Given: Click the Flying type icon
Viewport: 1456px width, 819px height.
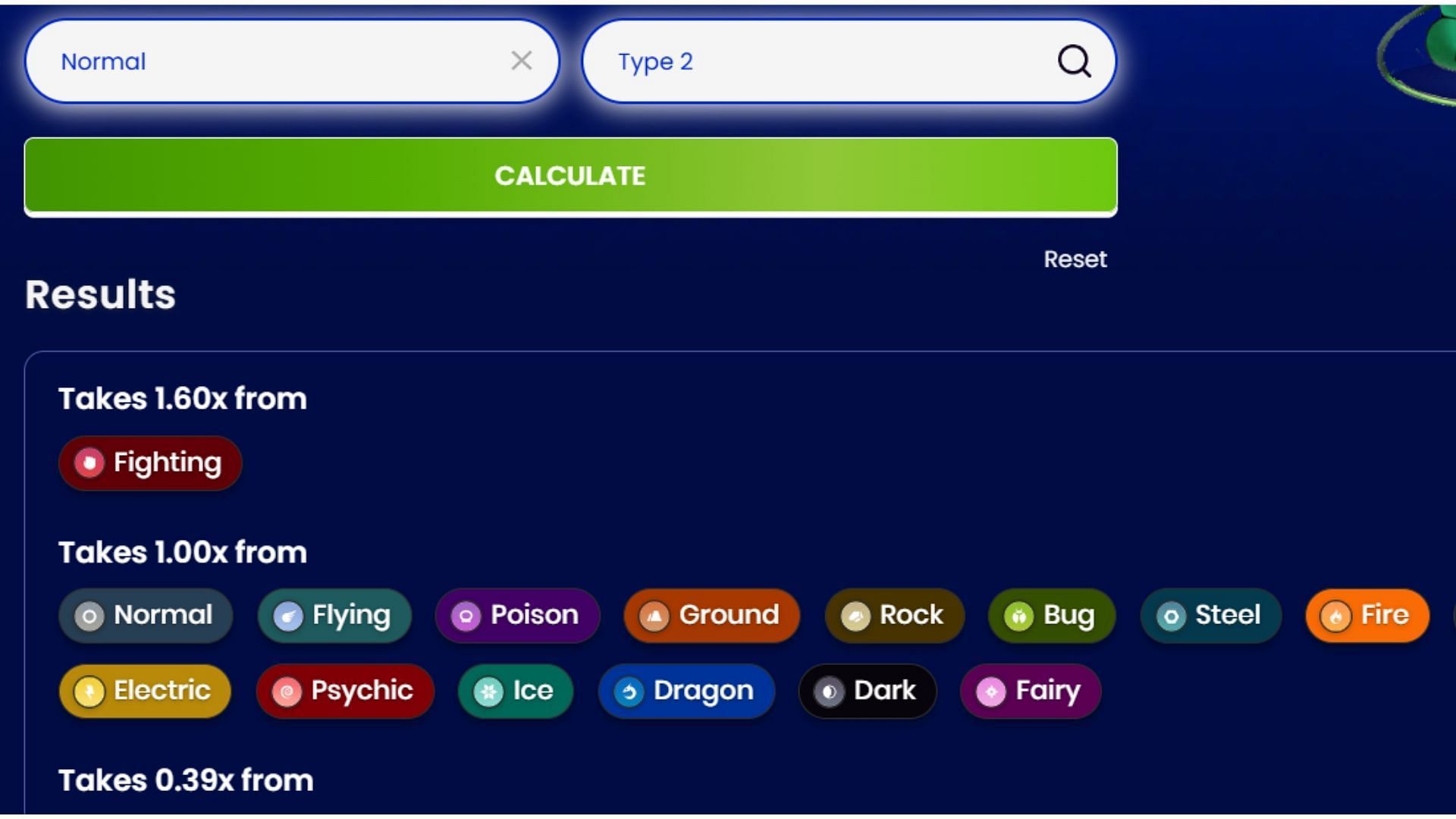Looking at the screenshot, I should point(289,615).
